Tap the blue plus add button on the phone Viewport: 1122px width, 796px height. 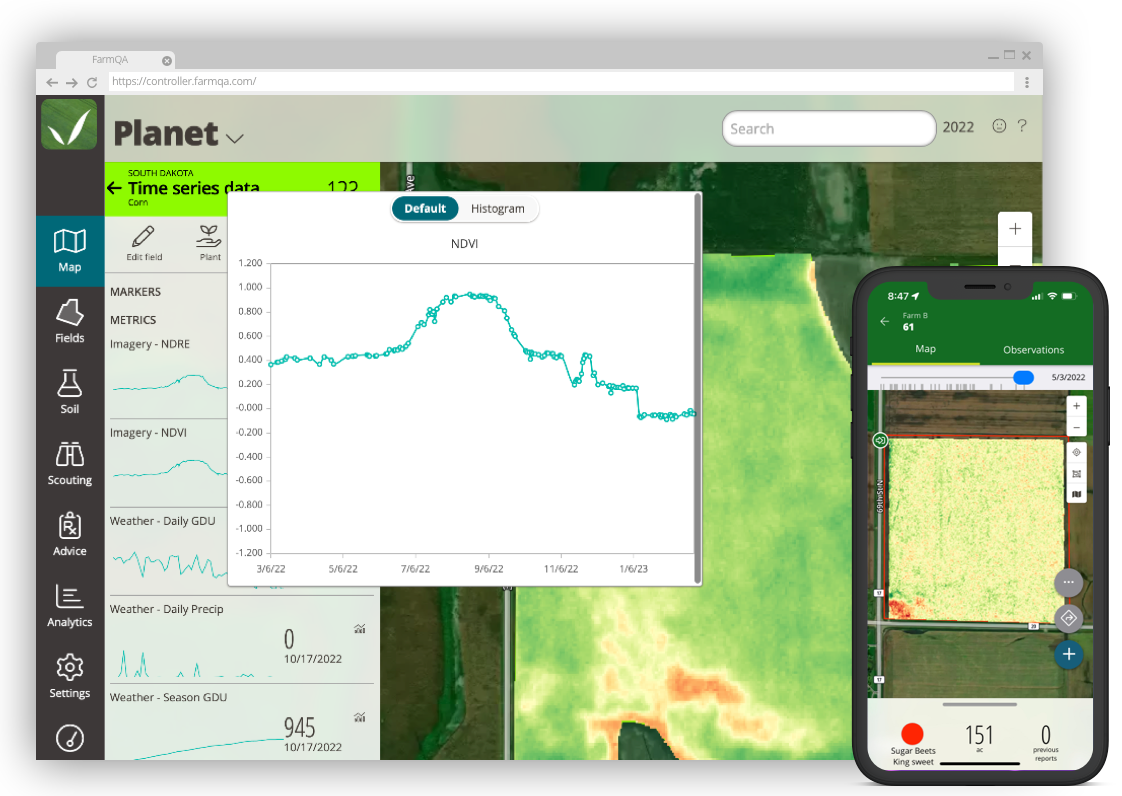click(1068, 654)
